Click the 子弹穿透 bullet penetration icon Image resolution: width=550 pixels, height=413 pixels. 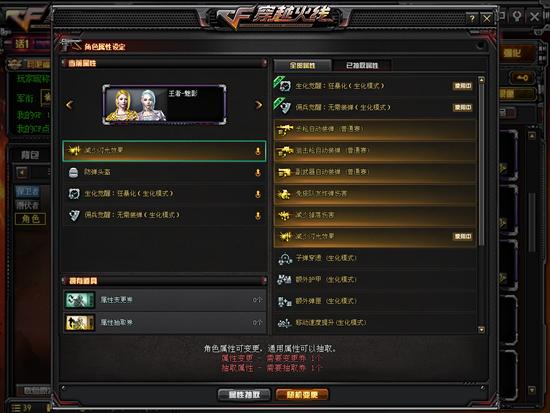click(285, 259)
